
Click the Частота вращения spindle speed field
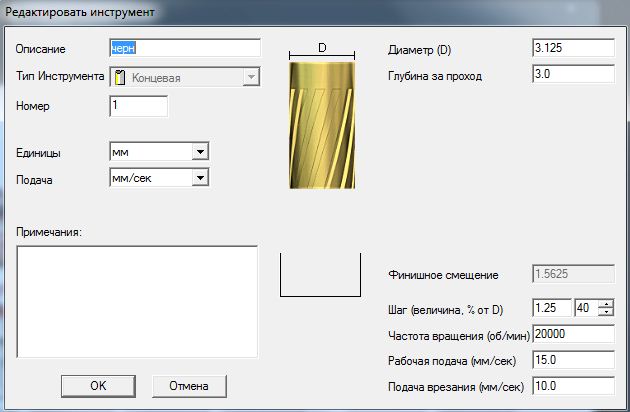pyautogui.click(x=573, y=334)
